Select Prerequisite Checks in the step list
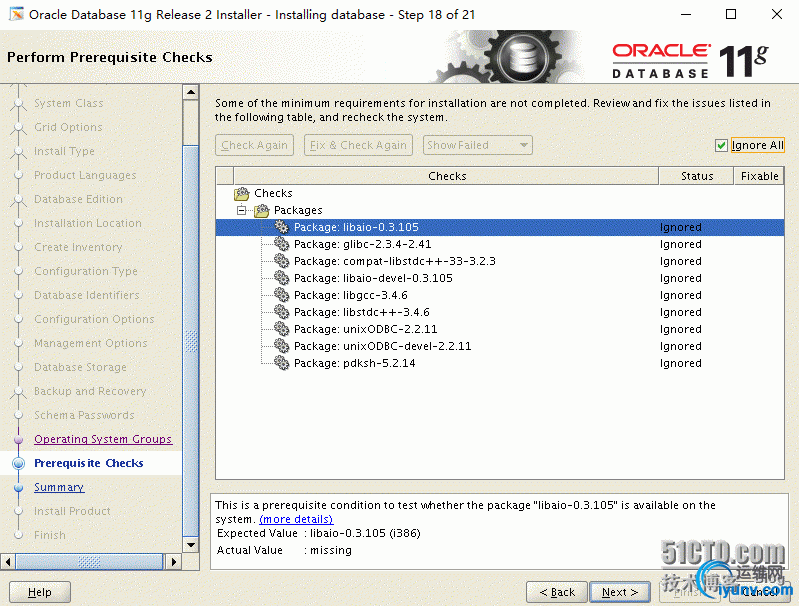This screenshot has width=799, height=606. (89, 463)
